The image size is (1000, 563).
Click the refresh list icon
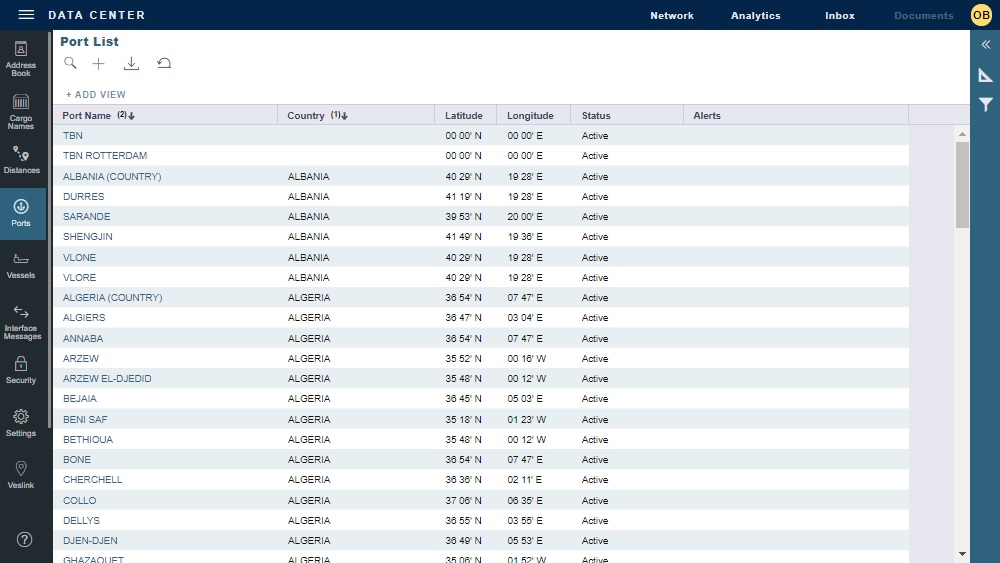[164, 63]
